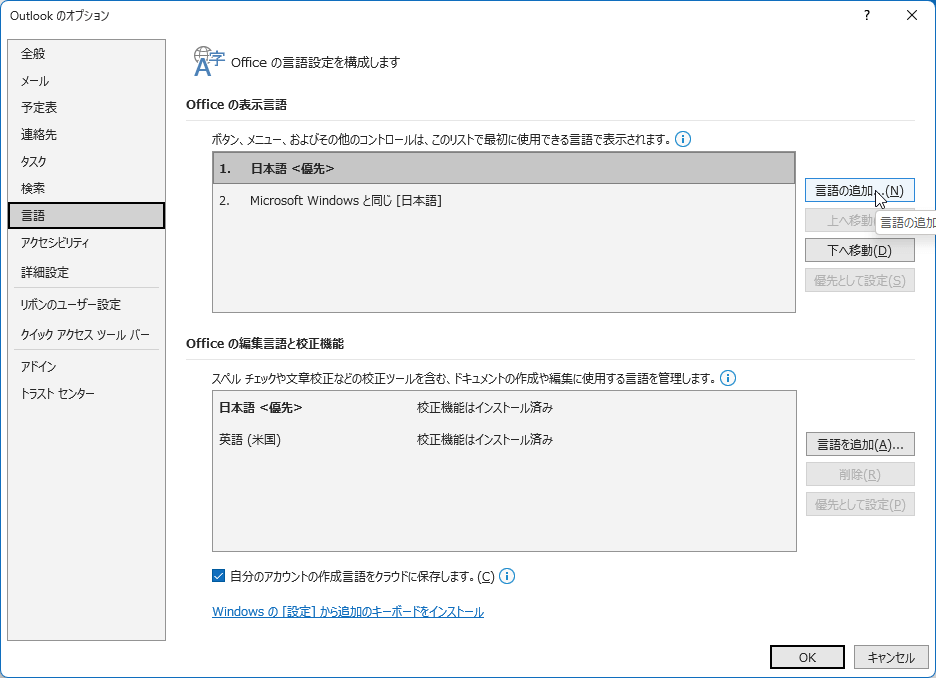This screenshot has height=678, width=936.
Task: Click 言語の追加(N) display language button
Action: point(860,190)
